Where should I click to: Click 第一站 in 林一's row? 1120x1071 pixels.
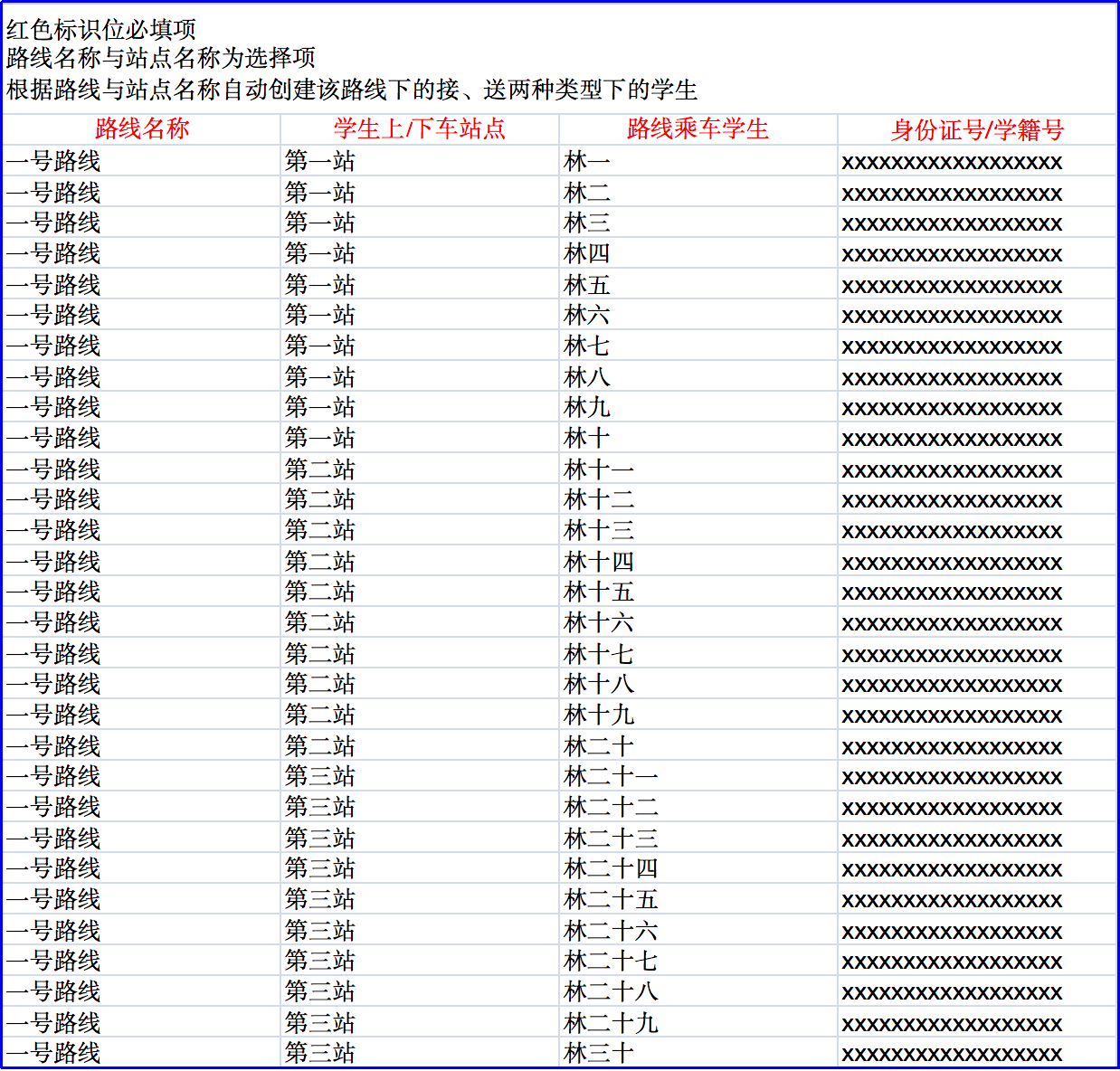(x=420, y=161)
